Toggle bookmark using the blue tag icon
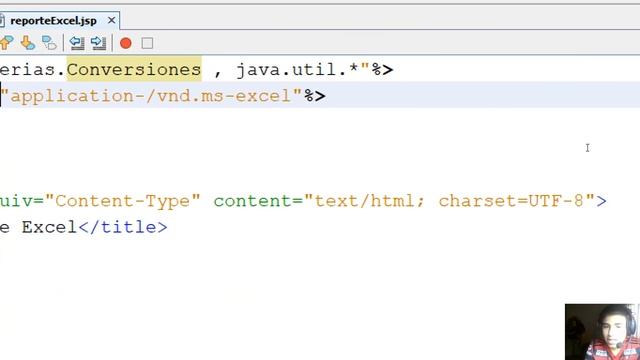The height and width of the screenshot is (360, 640). click(x=49, y=43)
